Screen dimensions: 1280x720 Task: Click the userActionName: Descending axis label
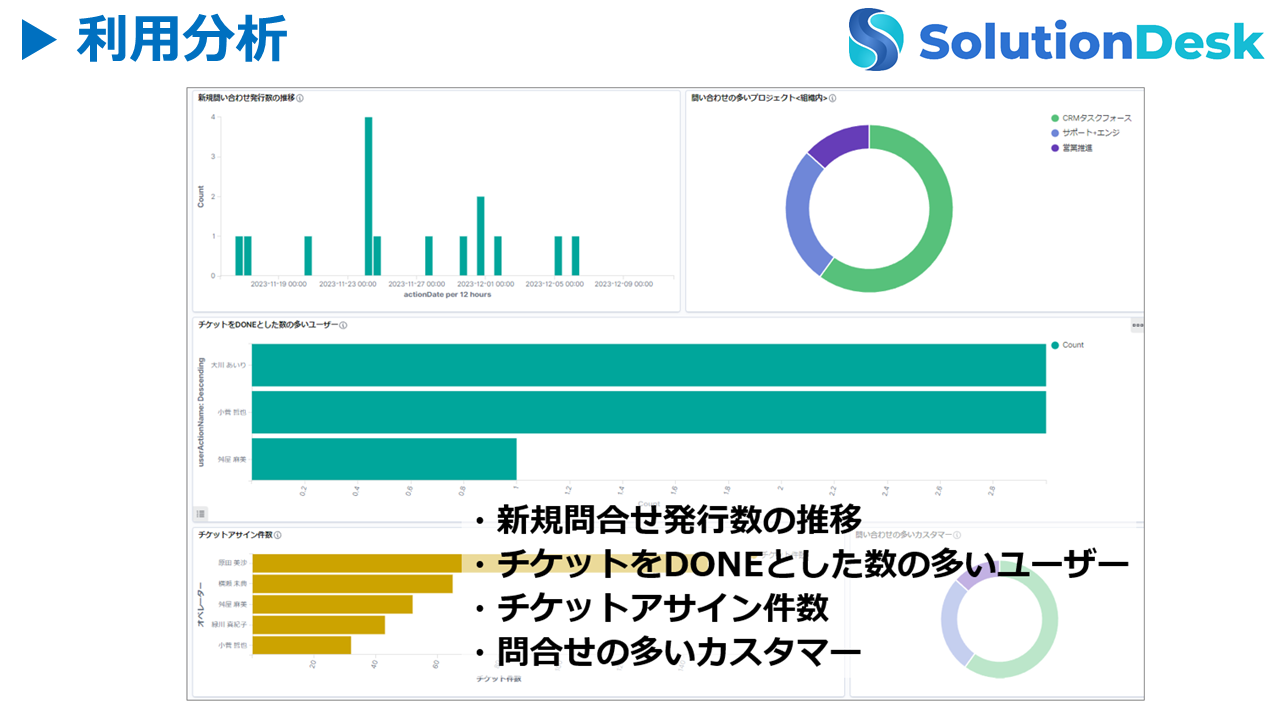(201, 412)
